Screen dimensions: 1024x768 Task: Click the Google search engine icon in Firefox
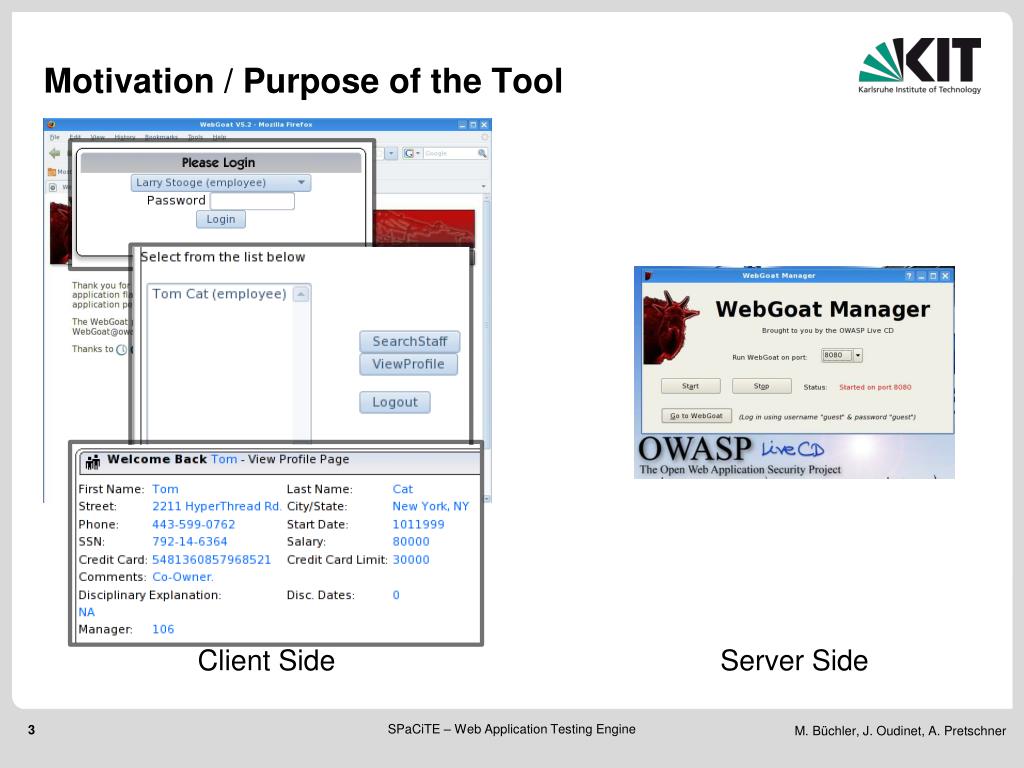(x=409, y=153)
